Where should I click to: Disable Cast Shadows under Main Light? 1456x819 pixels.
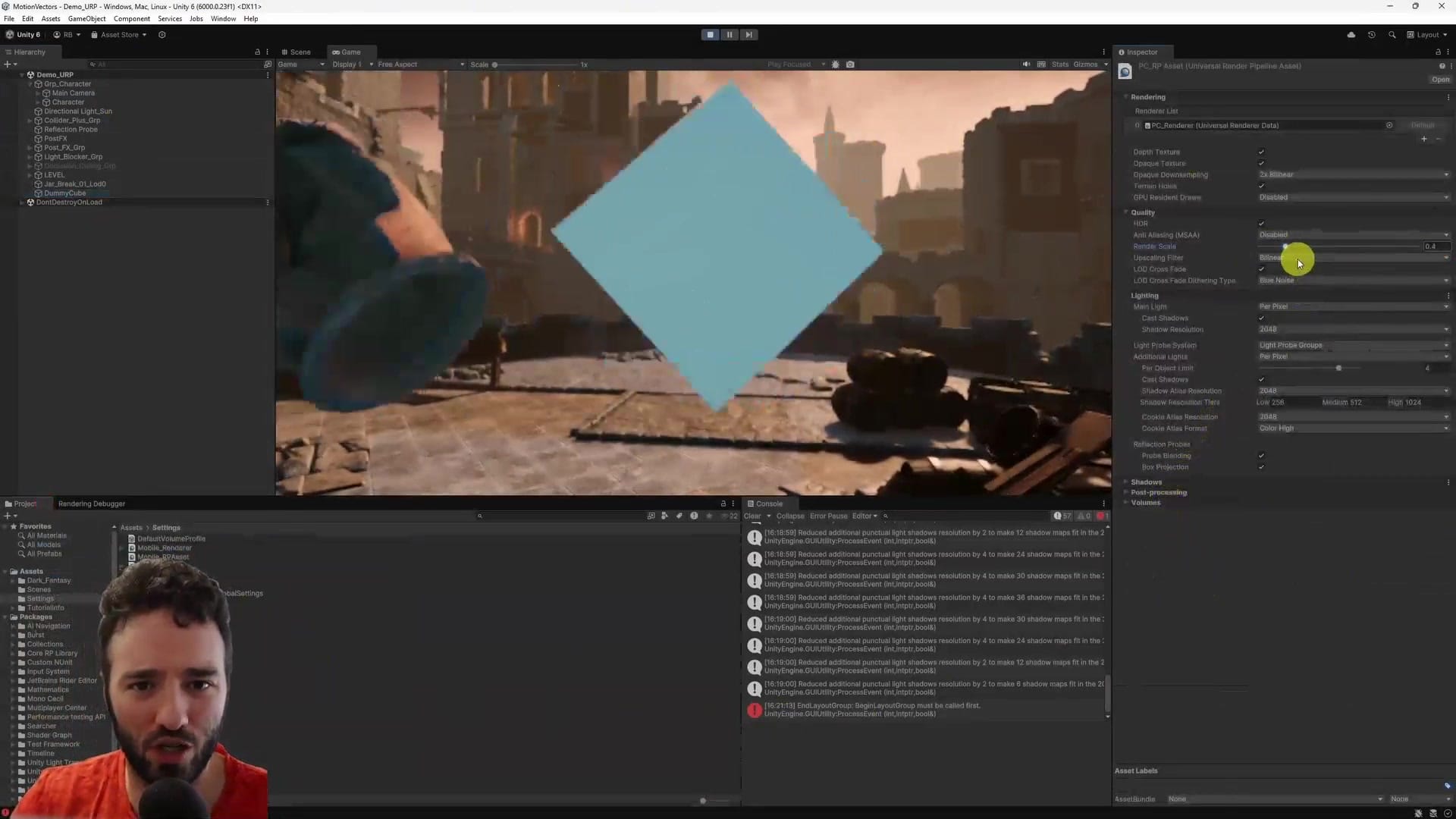[1261, 318]
